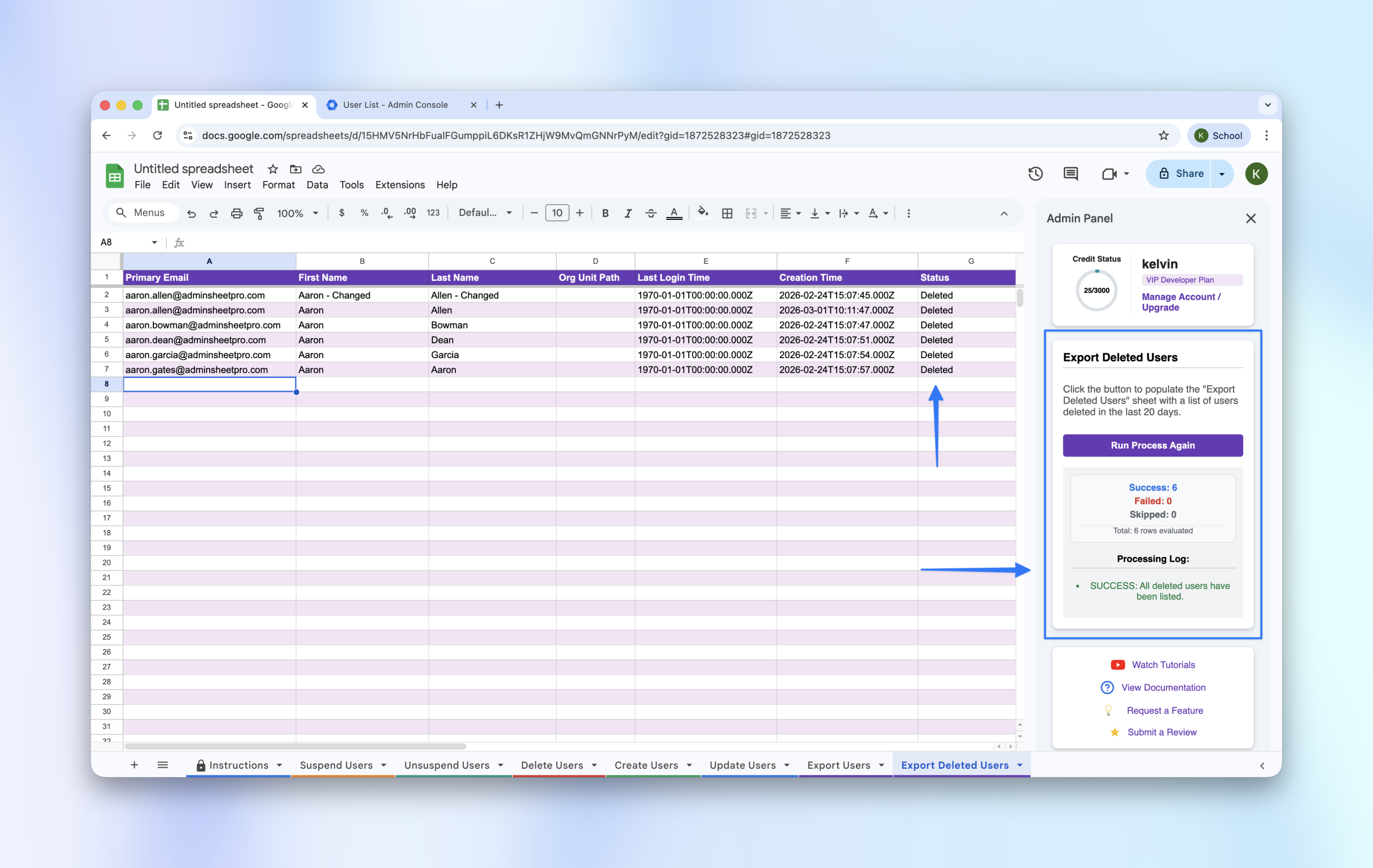Open the Extensions menu
Screen dimensions: 1373x868
(x=400, y=184)
